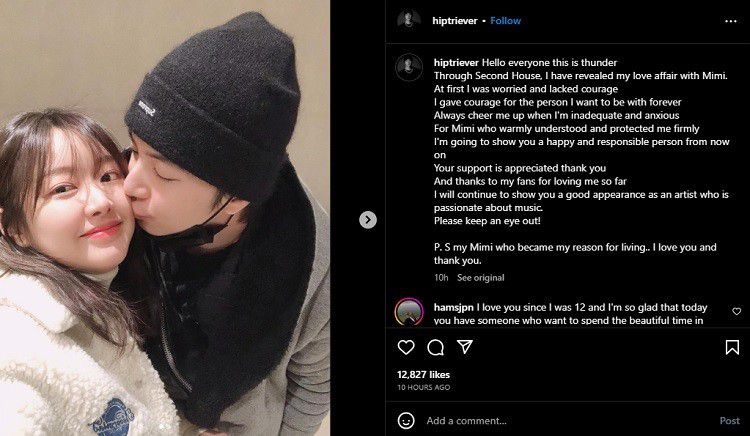This screenshot has height=436, width=750.
Task: Like the hamsjpn comment with small heart
Action: [x=737, y=311]
